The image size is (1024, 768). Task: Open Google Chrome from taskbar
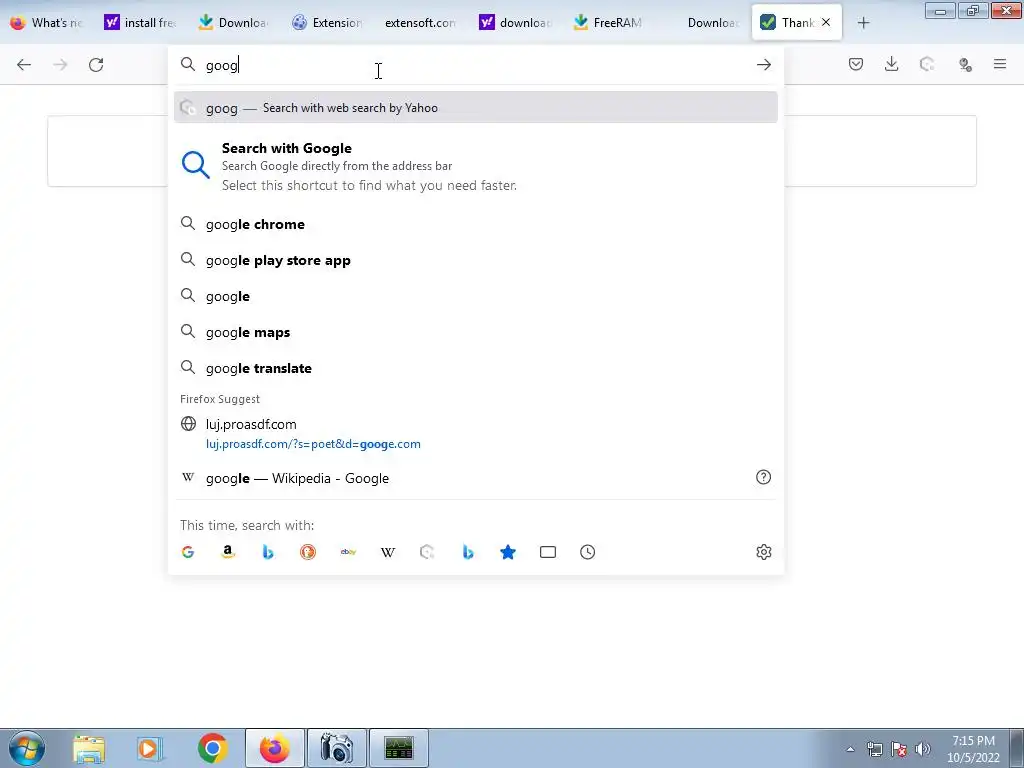click(212, 748)
